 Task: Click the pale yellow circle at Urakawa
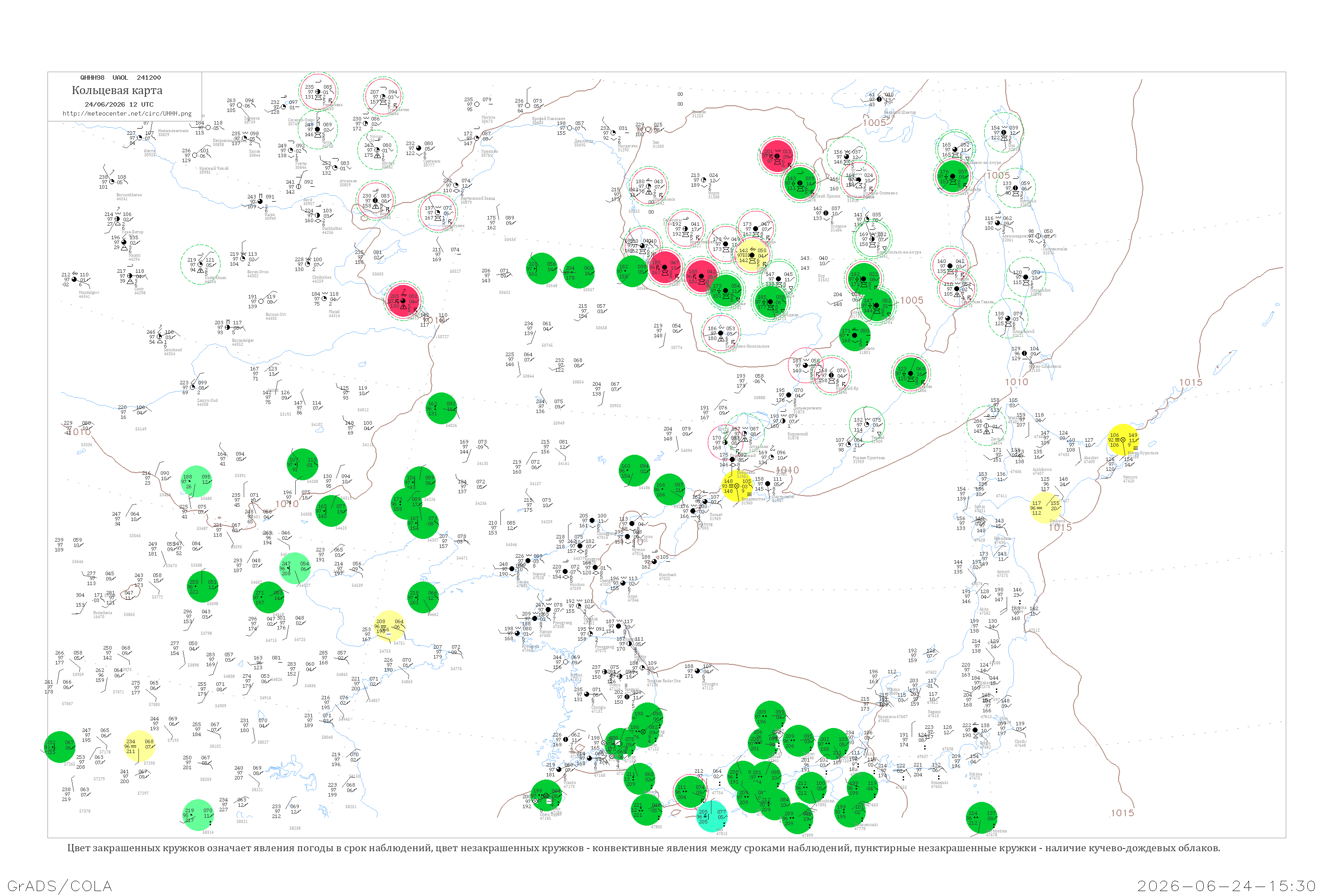coord(1045,508)
